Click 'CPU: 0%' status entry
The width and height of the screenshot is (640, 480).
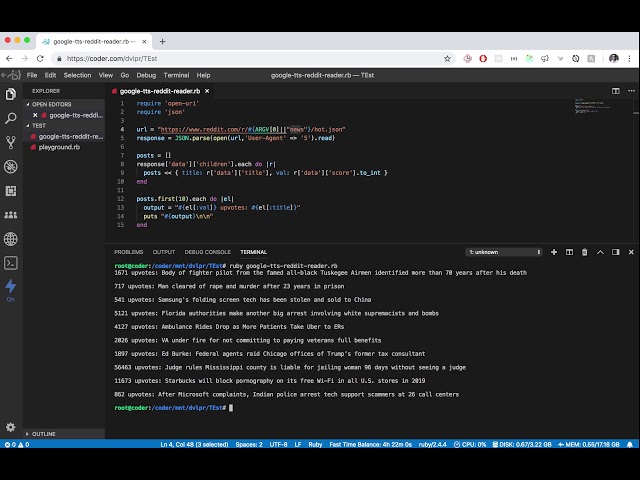point(470,444)
